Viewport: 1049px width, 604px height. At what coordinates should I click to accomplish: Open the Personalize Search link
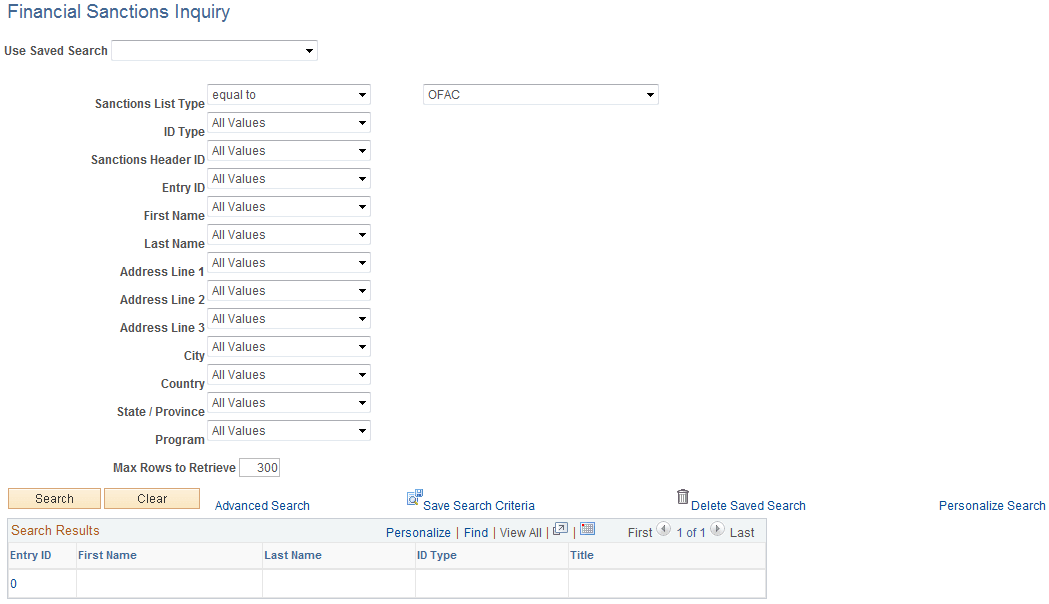[992, 506]
